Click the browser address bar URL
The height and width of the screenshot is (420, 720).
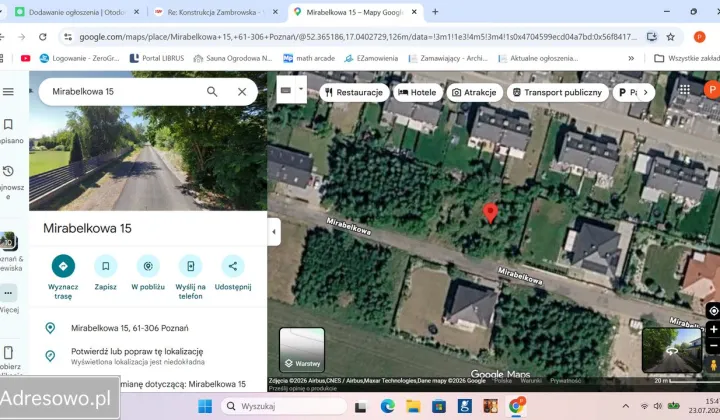pyautogui.click(x=358, y=37)
